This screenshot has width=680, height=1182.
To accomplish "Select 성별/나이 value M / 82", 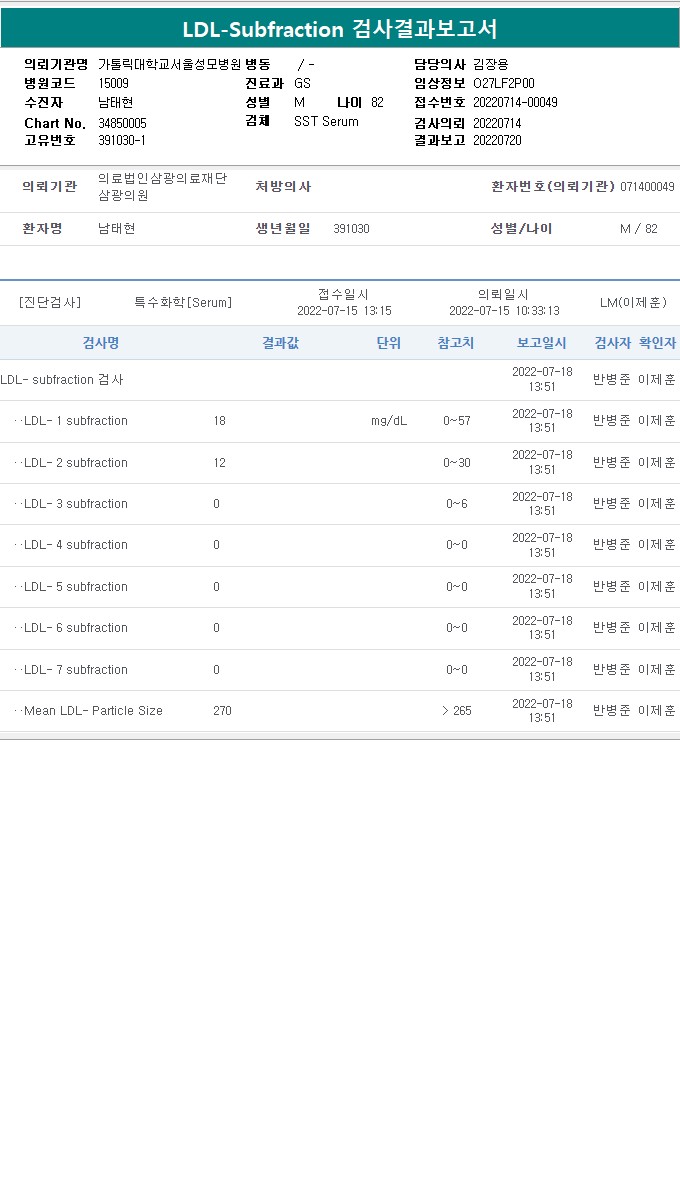I will (639, 228).
